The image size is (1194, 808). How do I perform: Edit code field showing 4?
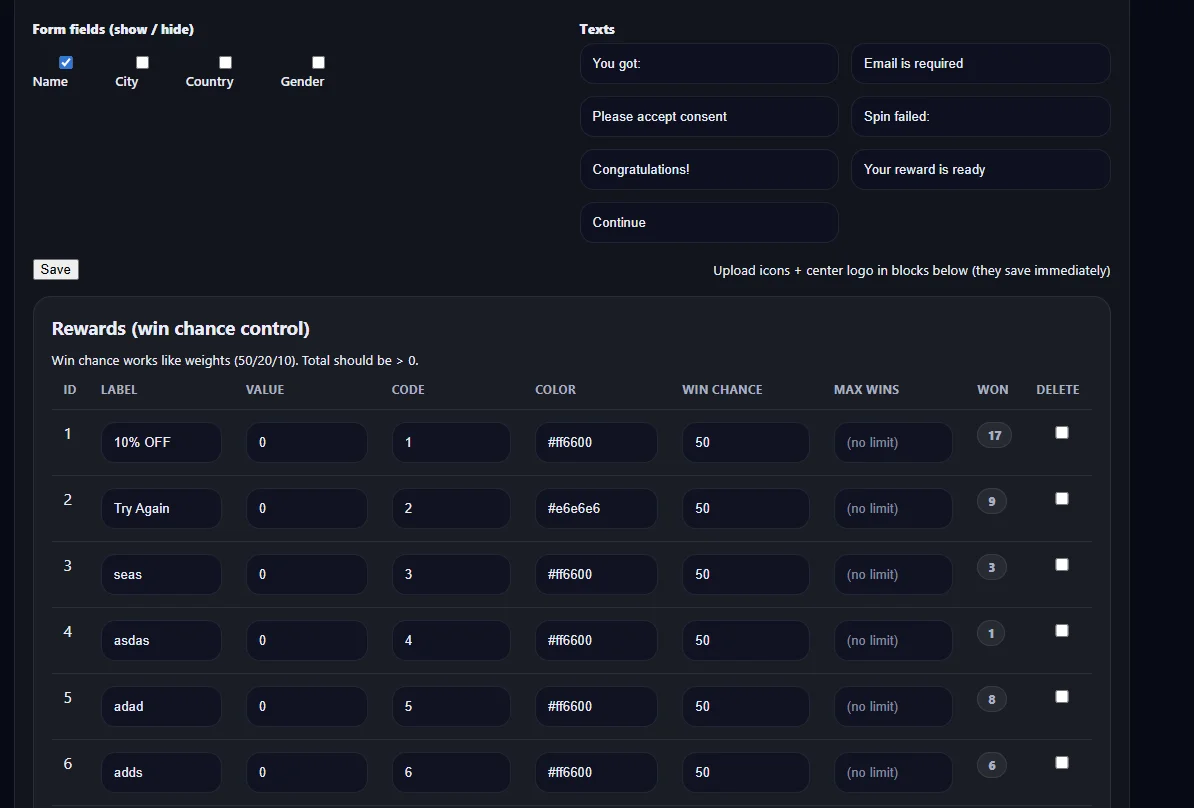click(452, 640)
